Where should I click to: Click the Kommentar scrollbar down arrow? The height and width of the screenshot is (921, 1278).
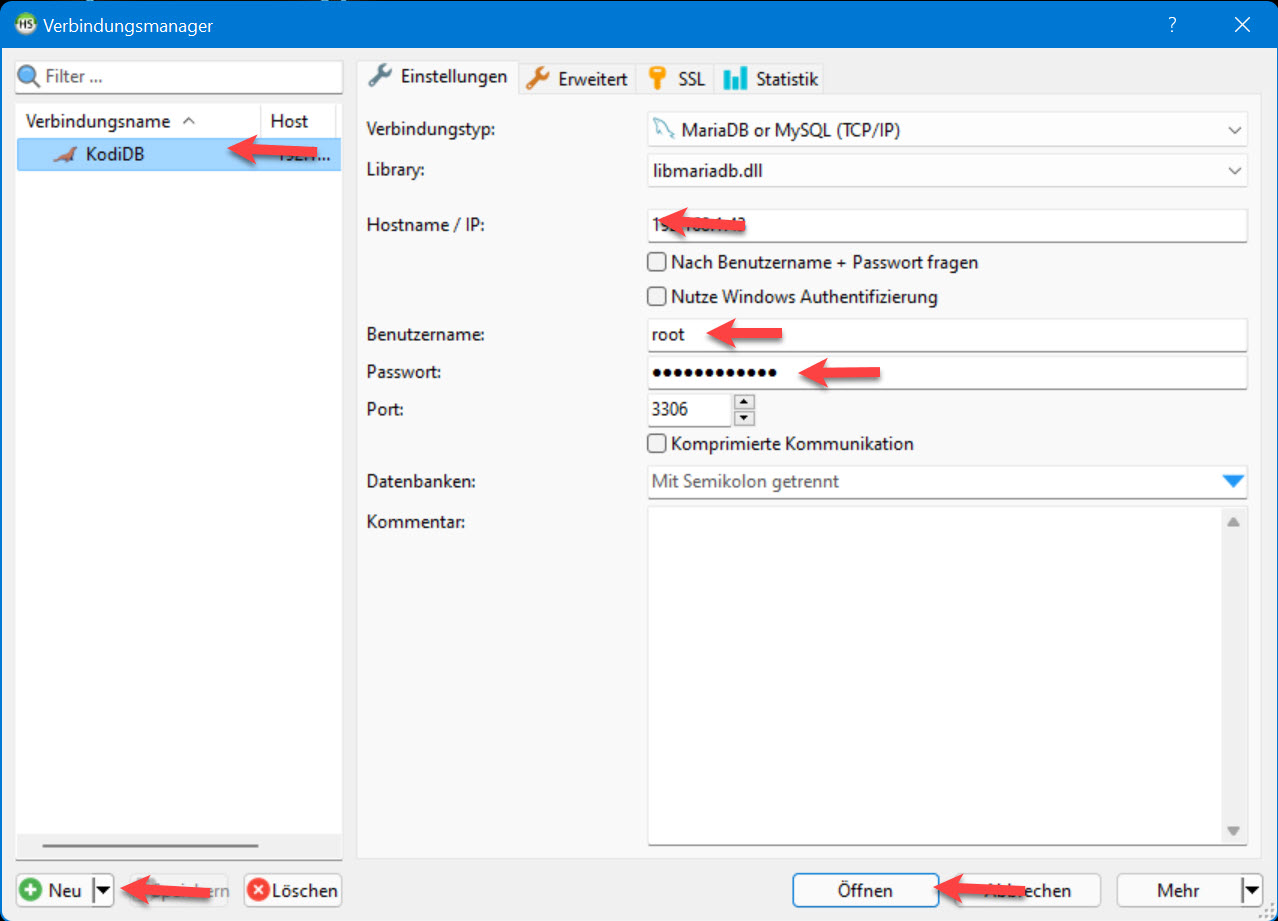click(x=1234, y=830)
